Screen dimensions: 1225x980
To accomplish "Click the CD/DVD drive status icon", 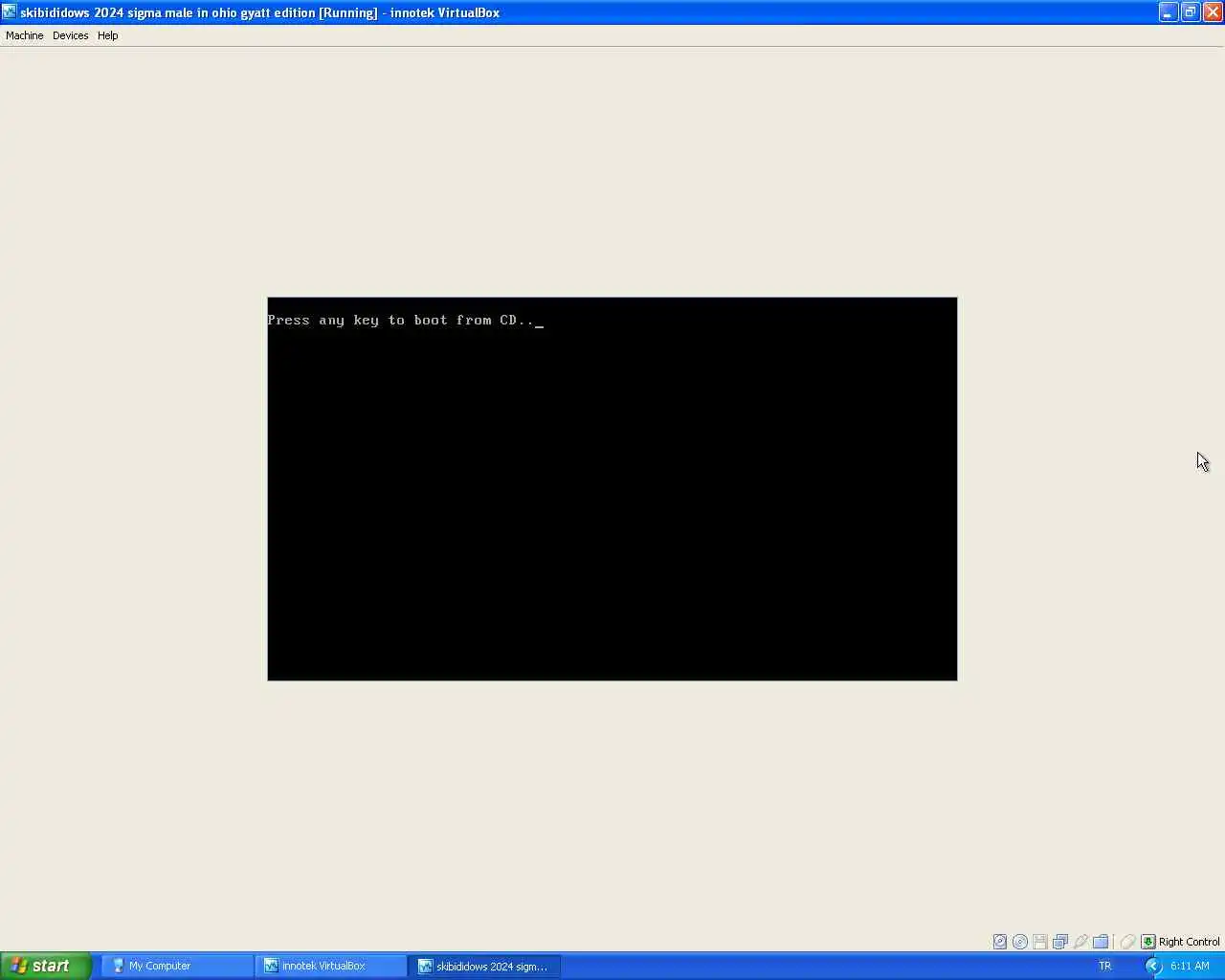I will pos(1020,942).
